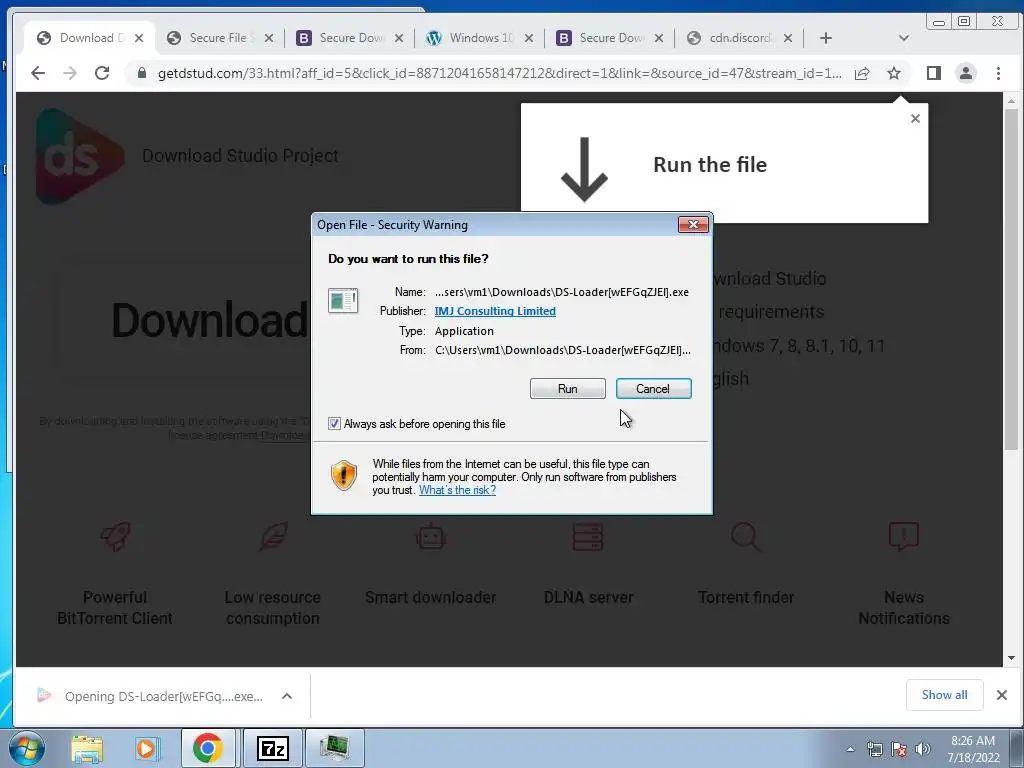1024x768 pixels.
Task: Close the Download tab
Action: (139, 38)
